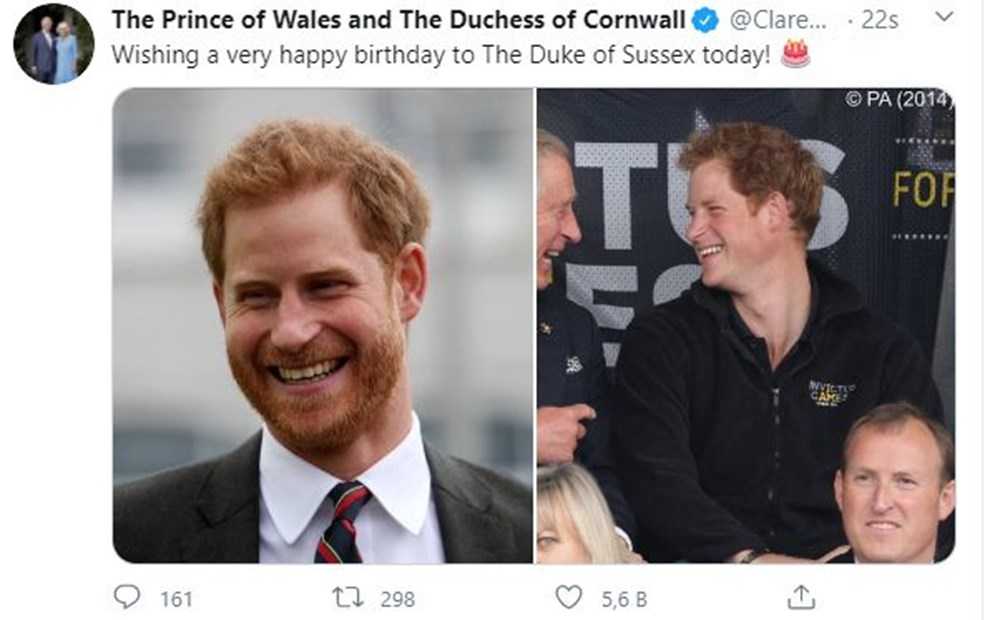Click the Invictus Games logo in the photo

[832, 391]
